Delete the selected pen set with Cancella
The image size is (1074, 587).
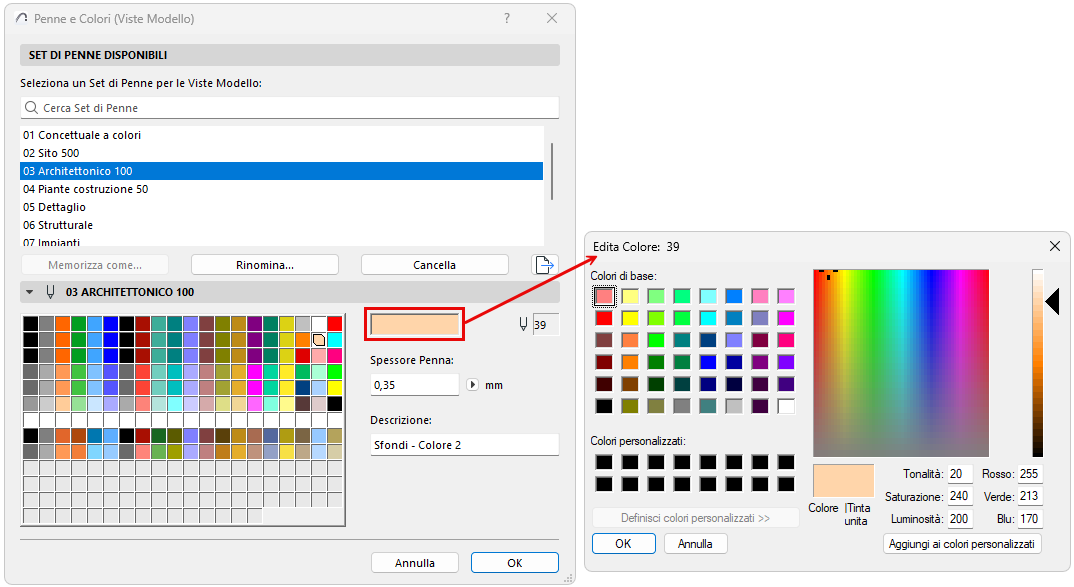[434, 264]
